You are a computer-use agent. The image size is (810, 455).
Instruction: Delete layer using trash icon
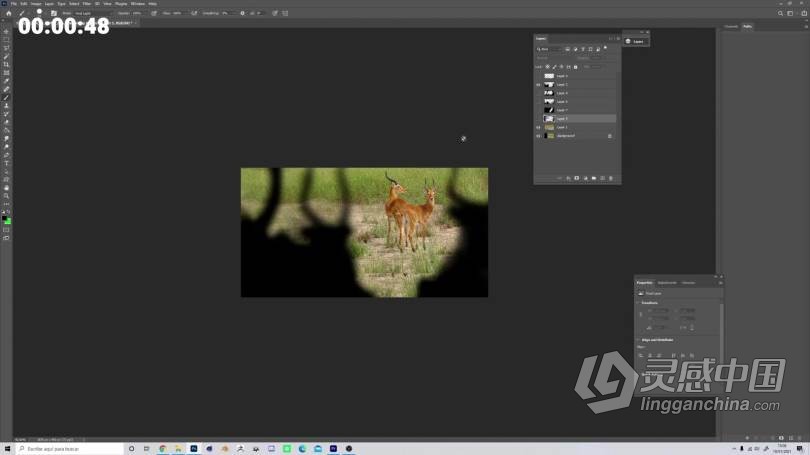pos(611,178)
